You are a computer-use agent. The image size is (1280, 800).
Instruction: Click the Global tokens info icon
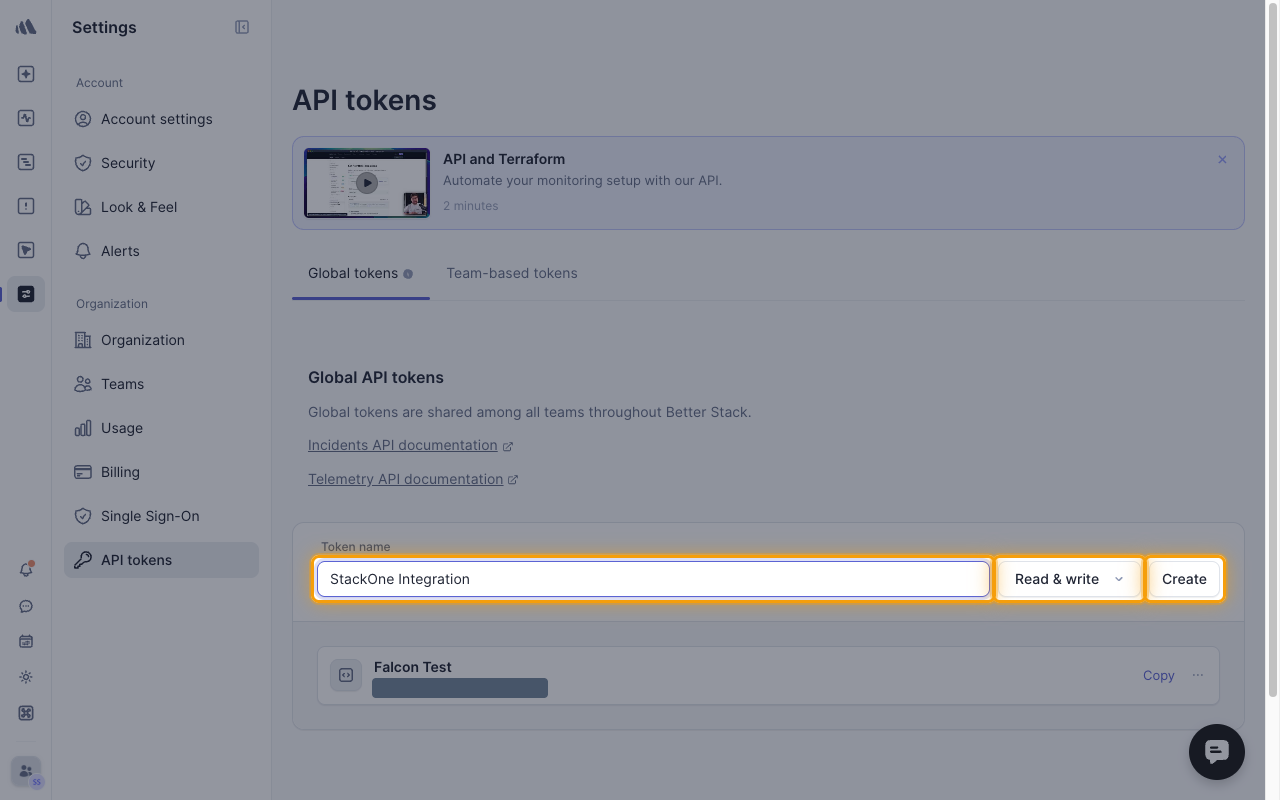[408, 274]
